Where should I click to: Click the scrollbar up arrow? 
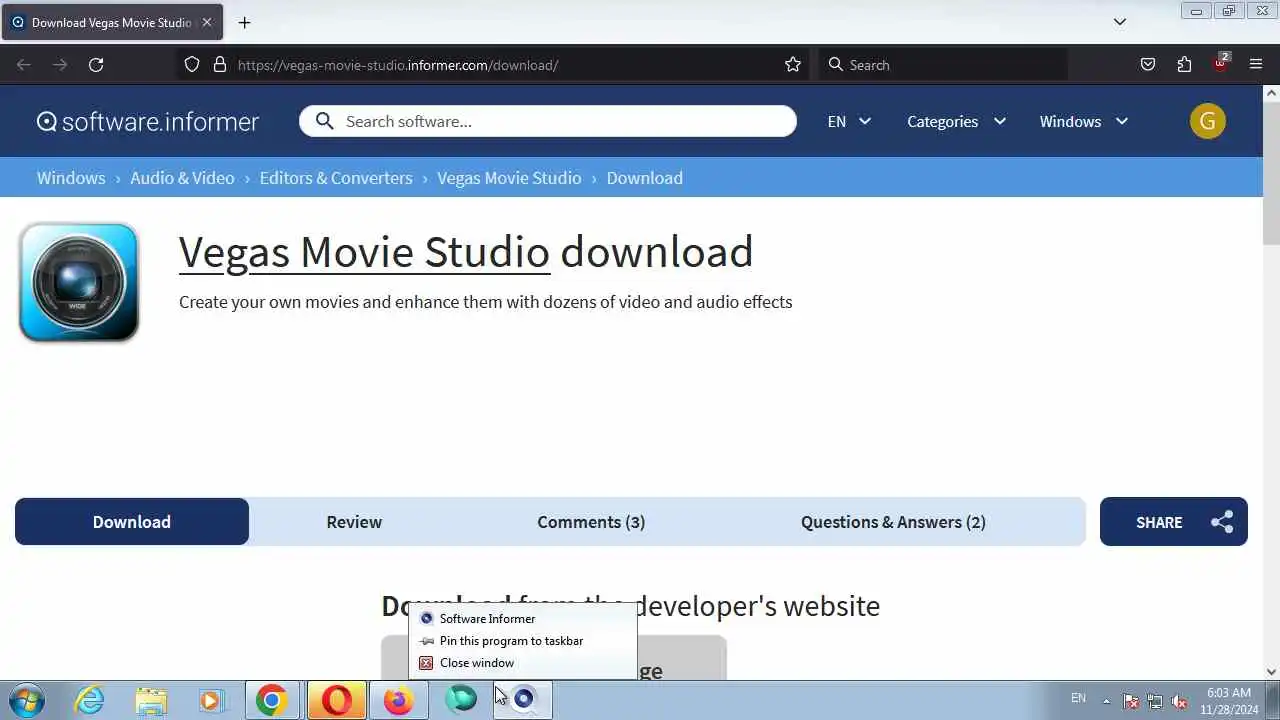point(1271,93)
